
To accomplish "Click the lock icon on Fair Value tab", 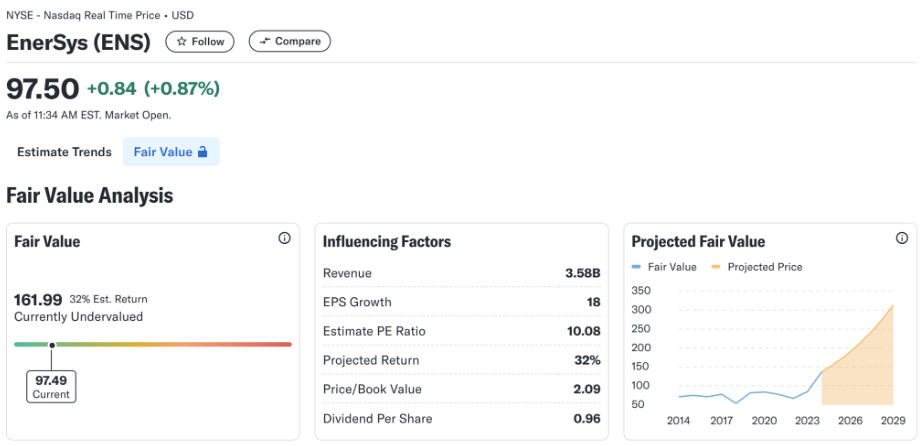I will click(202, 152).
